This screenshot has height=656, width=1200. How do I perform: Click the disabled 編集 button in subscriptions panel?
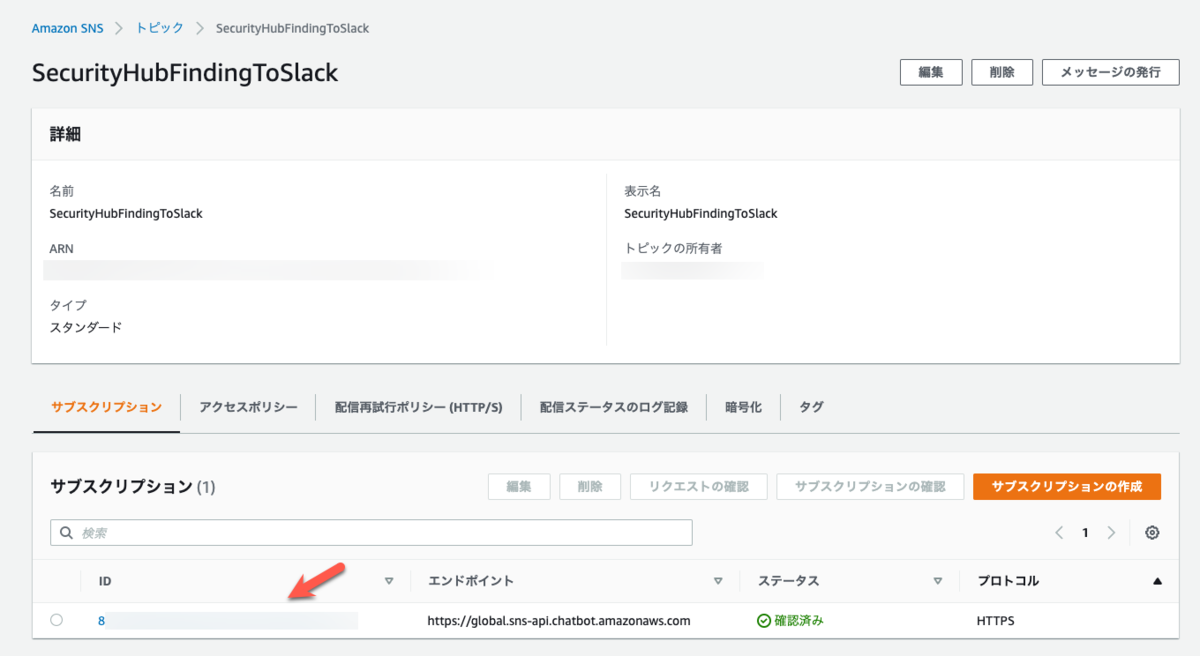point(518,486)
